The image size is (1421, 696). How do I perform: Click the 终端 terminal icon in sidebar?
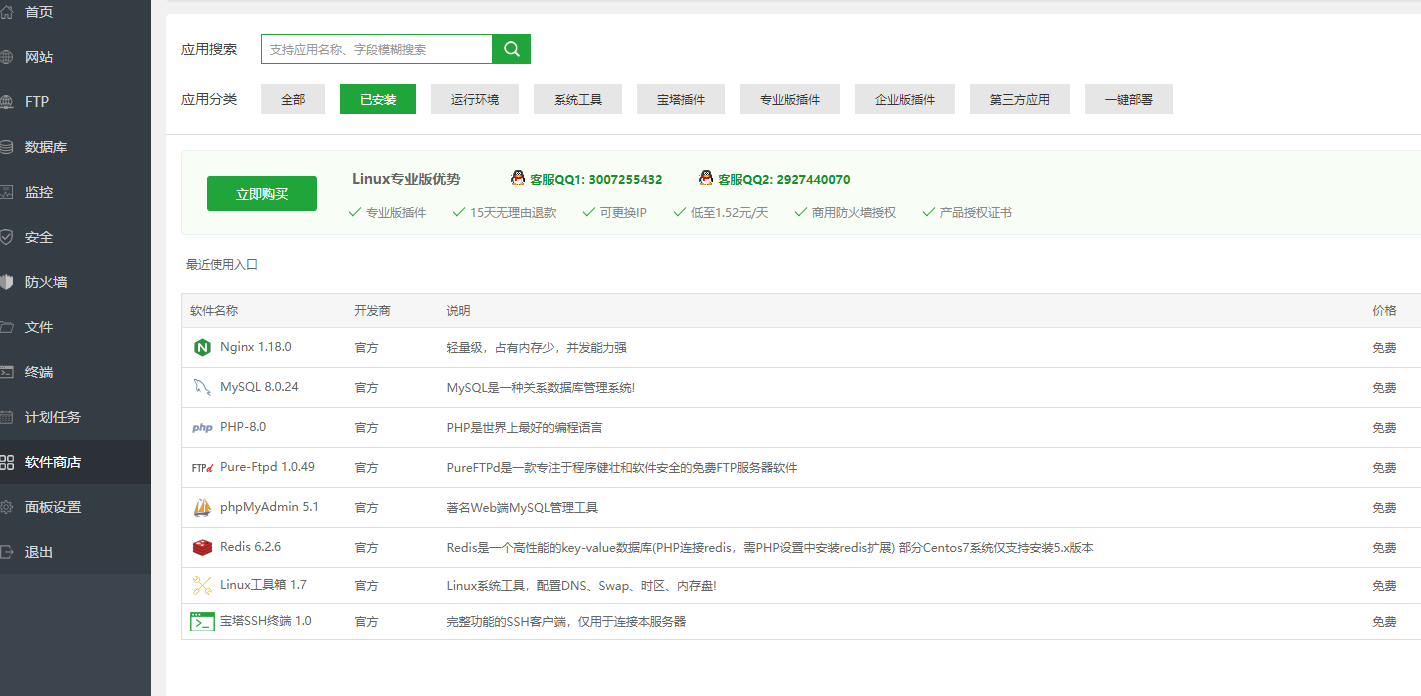(x=6, y=372)
